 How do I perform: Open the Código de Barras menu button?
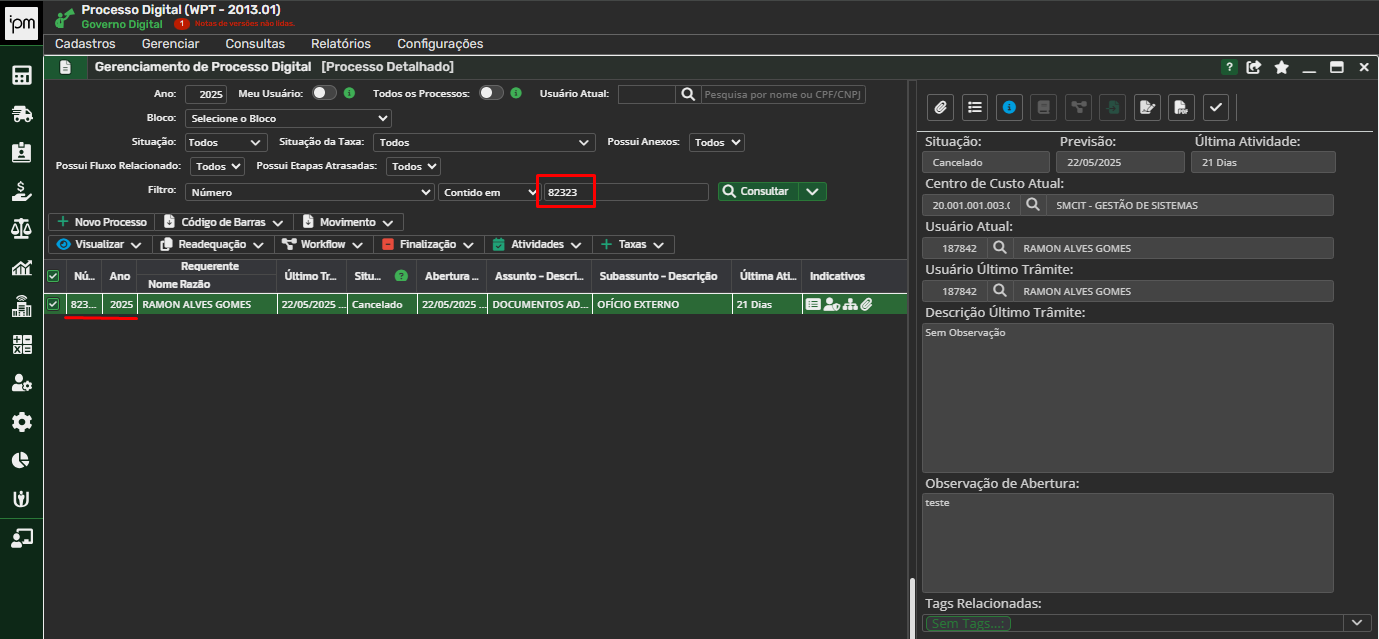pyautogui.click(x=224, y=222)
